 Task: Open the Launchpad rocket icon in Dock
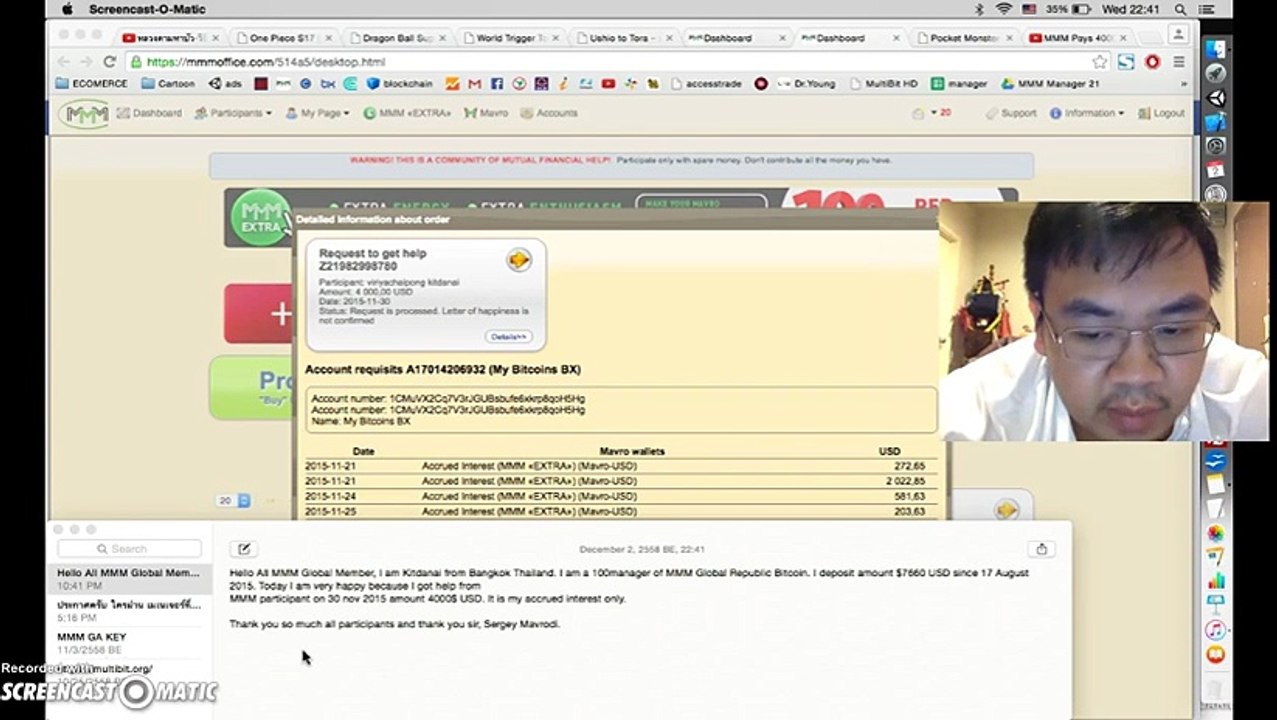tap(1215, 74)
